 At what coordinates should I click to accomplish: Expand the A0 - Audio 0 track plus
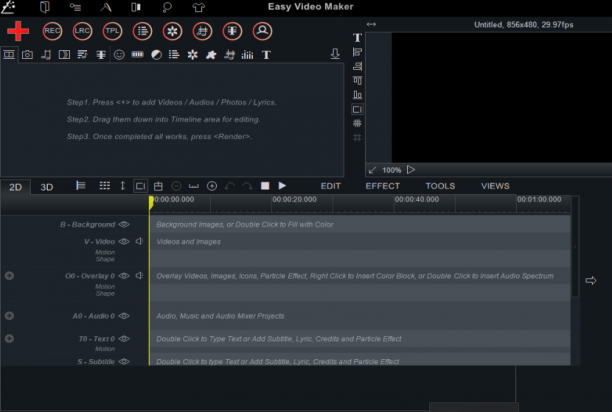tap(9, 316)
